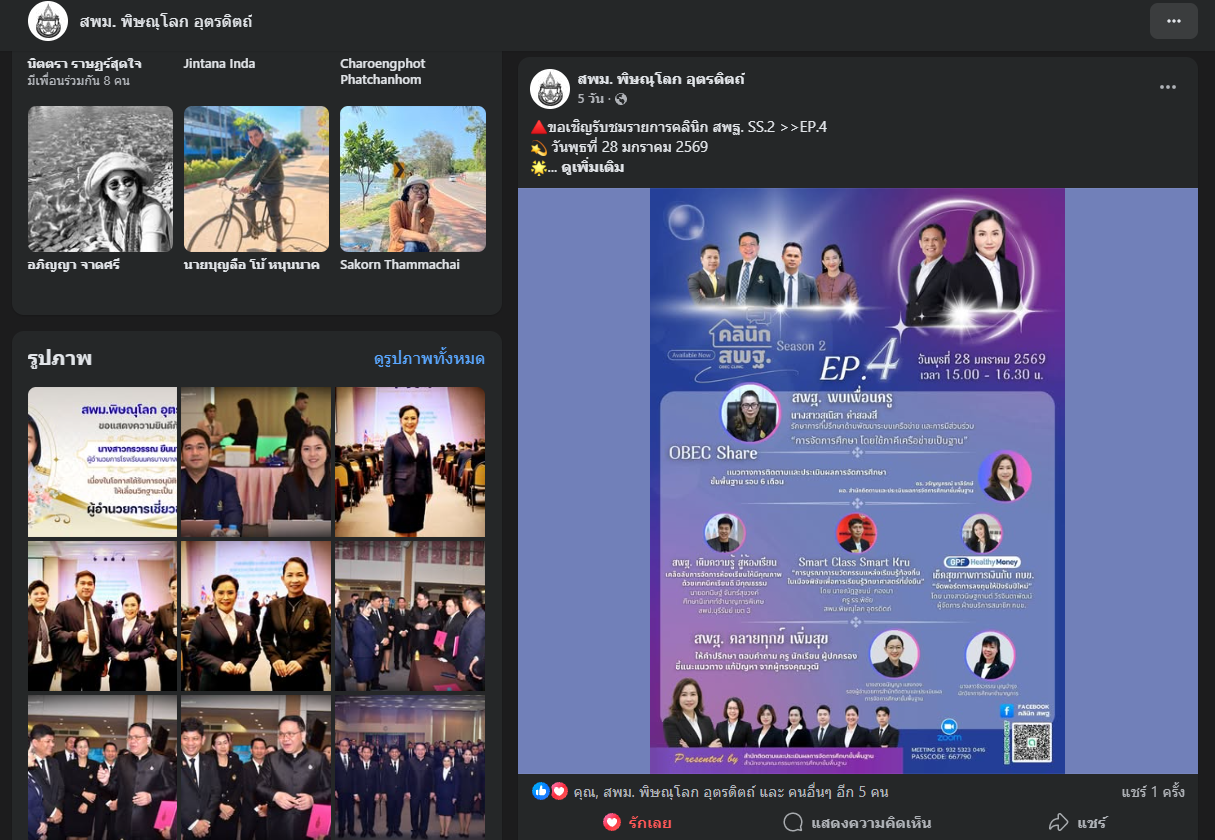Open friend photo of Sakorn Thammachai
The image size is (1215, 840).
click(413, 179)
